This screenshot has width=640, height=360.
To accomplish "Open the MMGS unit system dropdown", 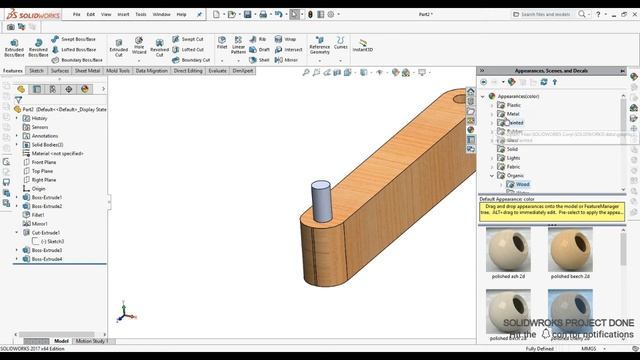I will (604, 349).
